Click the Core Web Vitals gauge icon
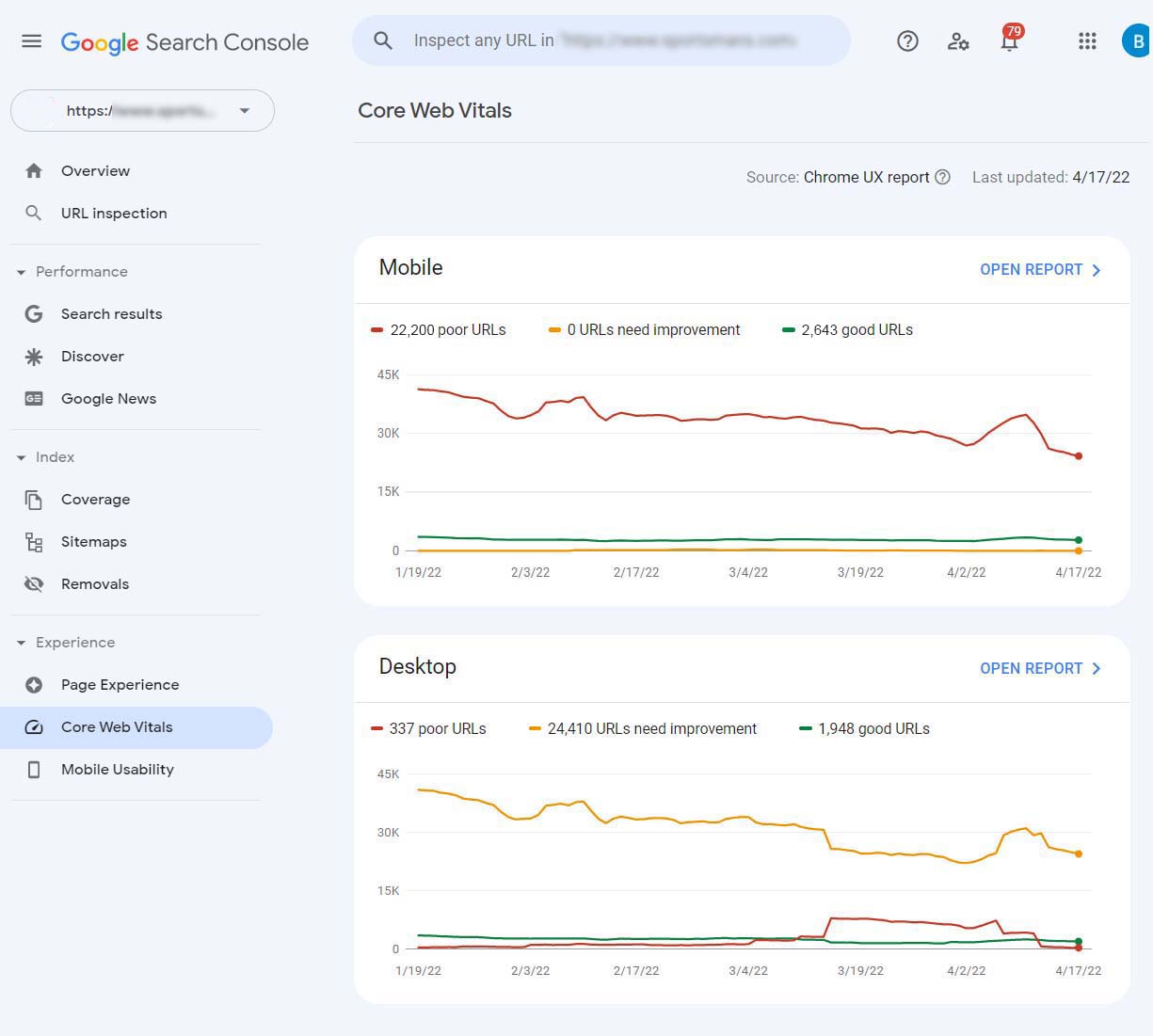This screenshot has height=1036, width=1153. tap(34, 727)
